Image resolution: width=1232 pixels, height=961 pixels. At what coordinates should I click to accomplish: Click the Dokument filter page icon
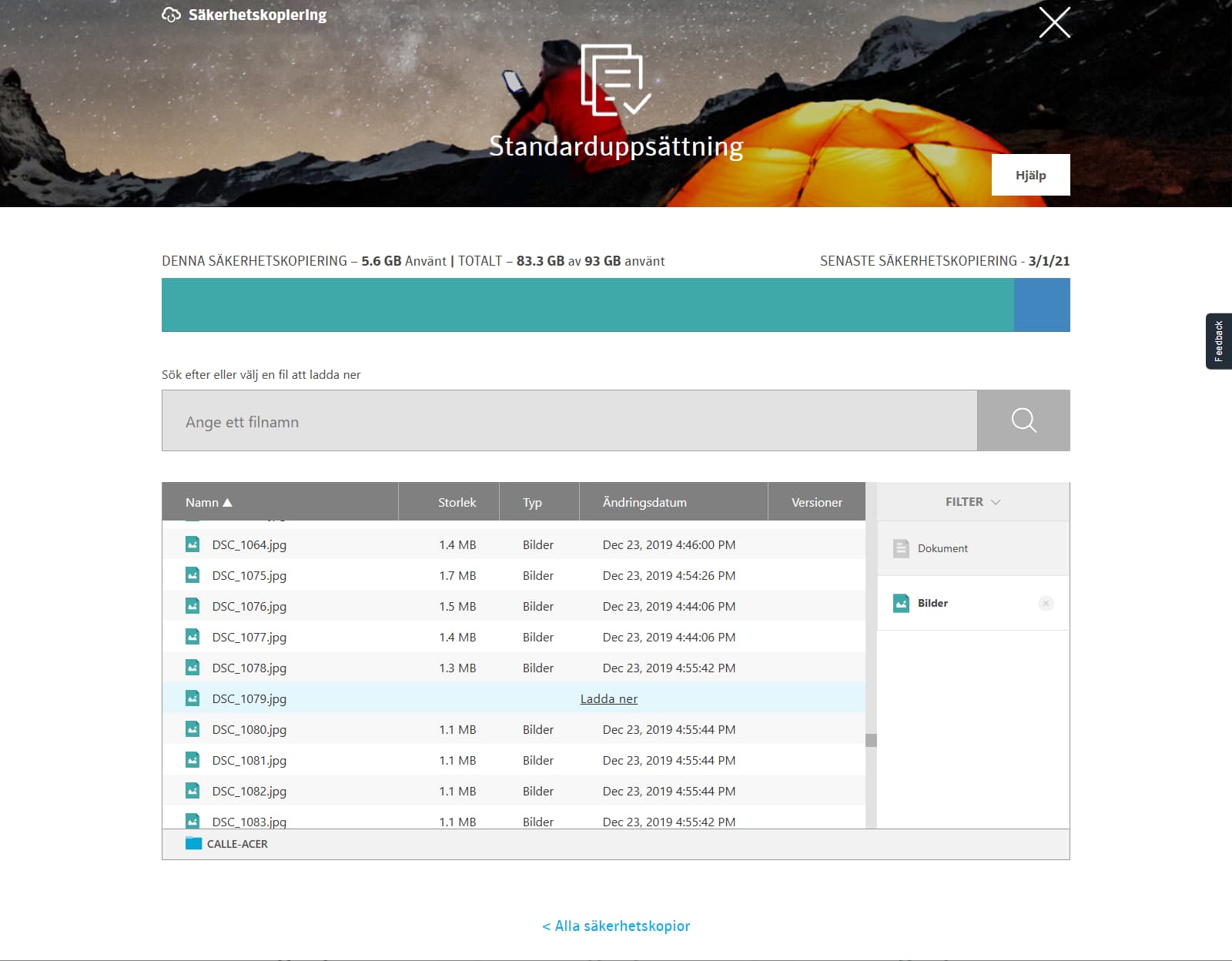click(901, 548)
